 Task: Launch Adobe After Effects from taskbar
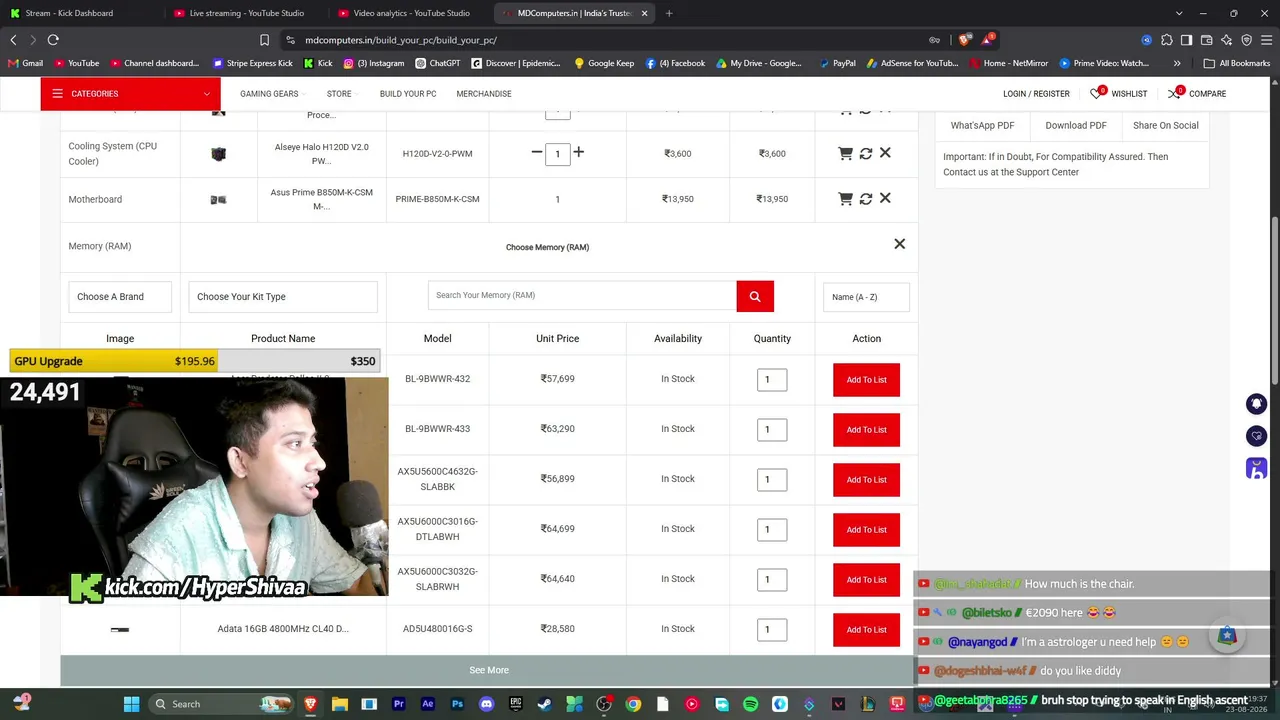pos(428,704)
